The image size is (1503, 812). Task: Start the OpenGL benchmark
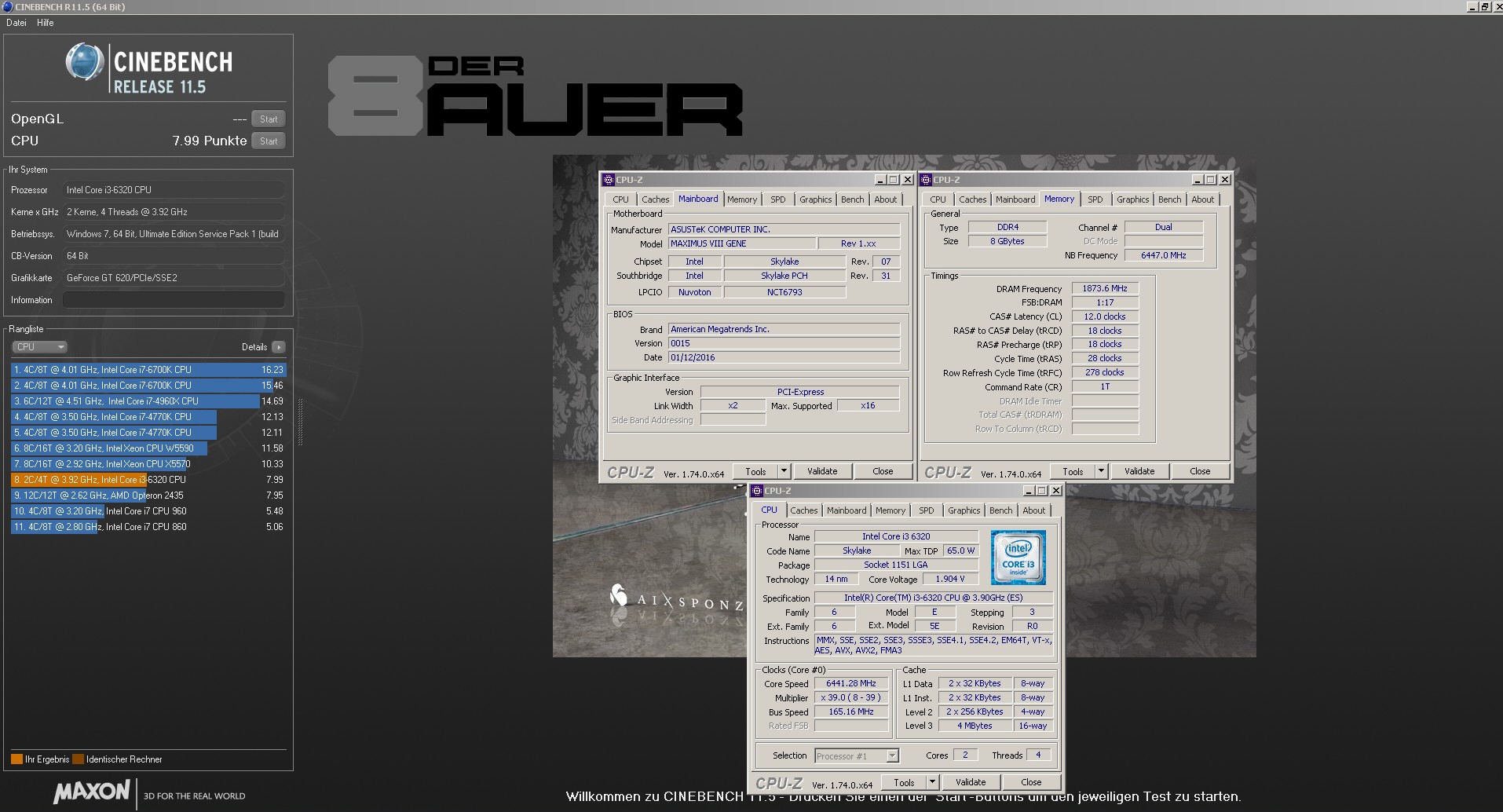pos(269,119)
